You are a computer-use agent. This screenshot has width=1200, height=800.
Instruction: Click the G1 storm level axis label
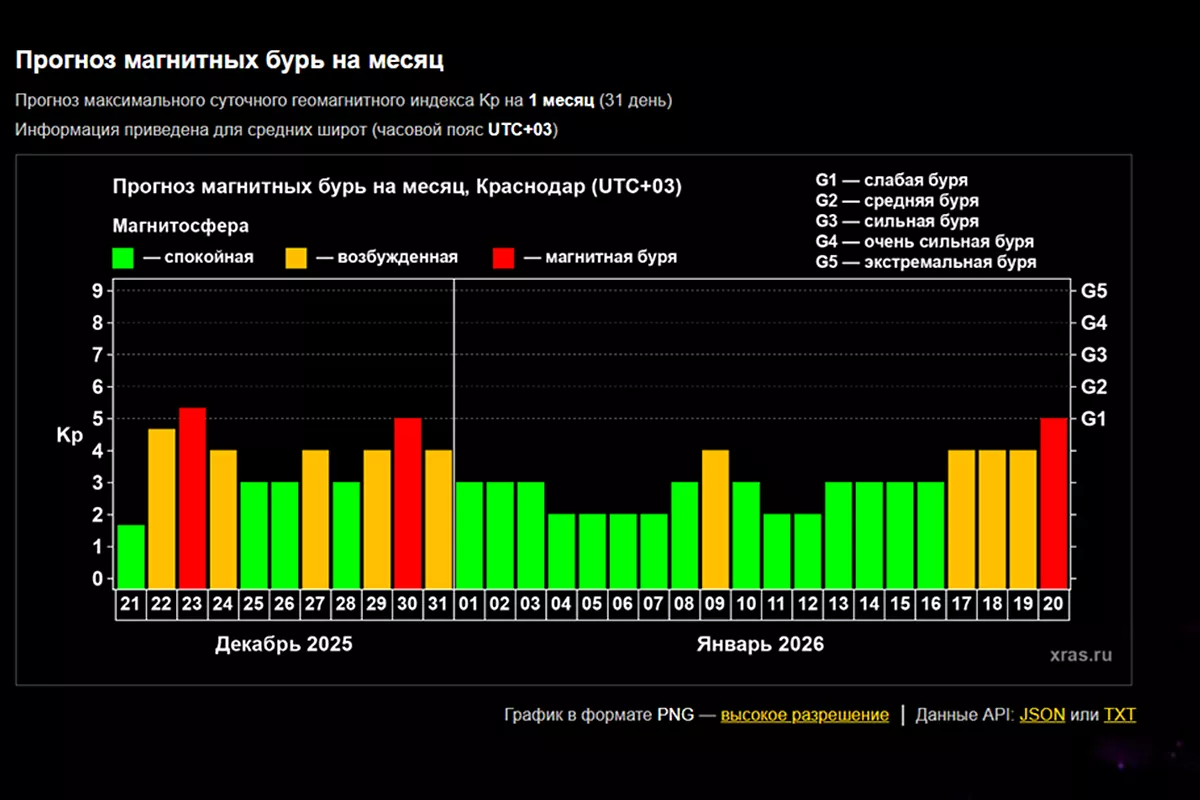click(x=1093, y=419)
